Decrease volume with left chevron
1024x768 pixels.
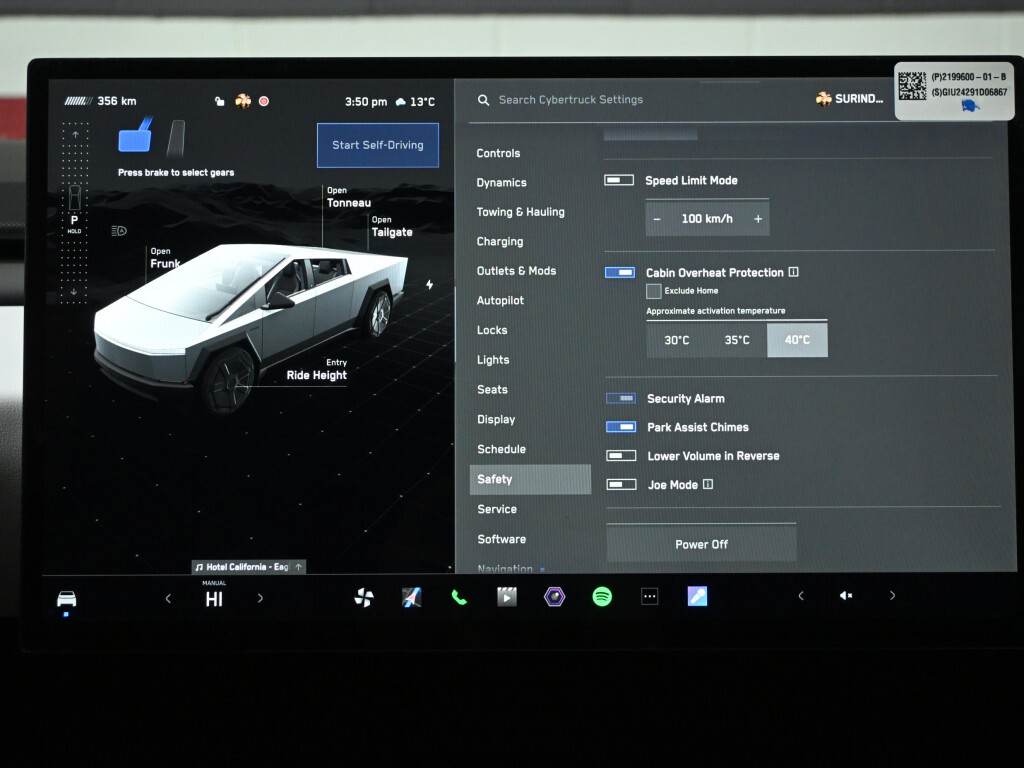point(800,596)
